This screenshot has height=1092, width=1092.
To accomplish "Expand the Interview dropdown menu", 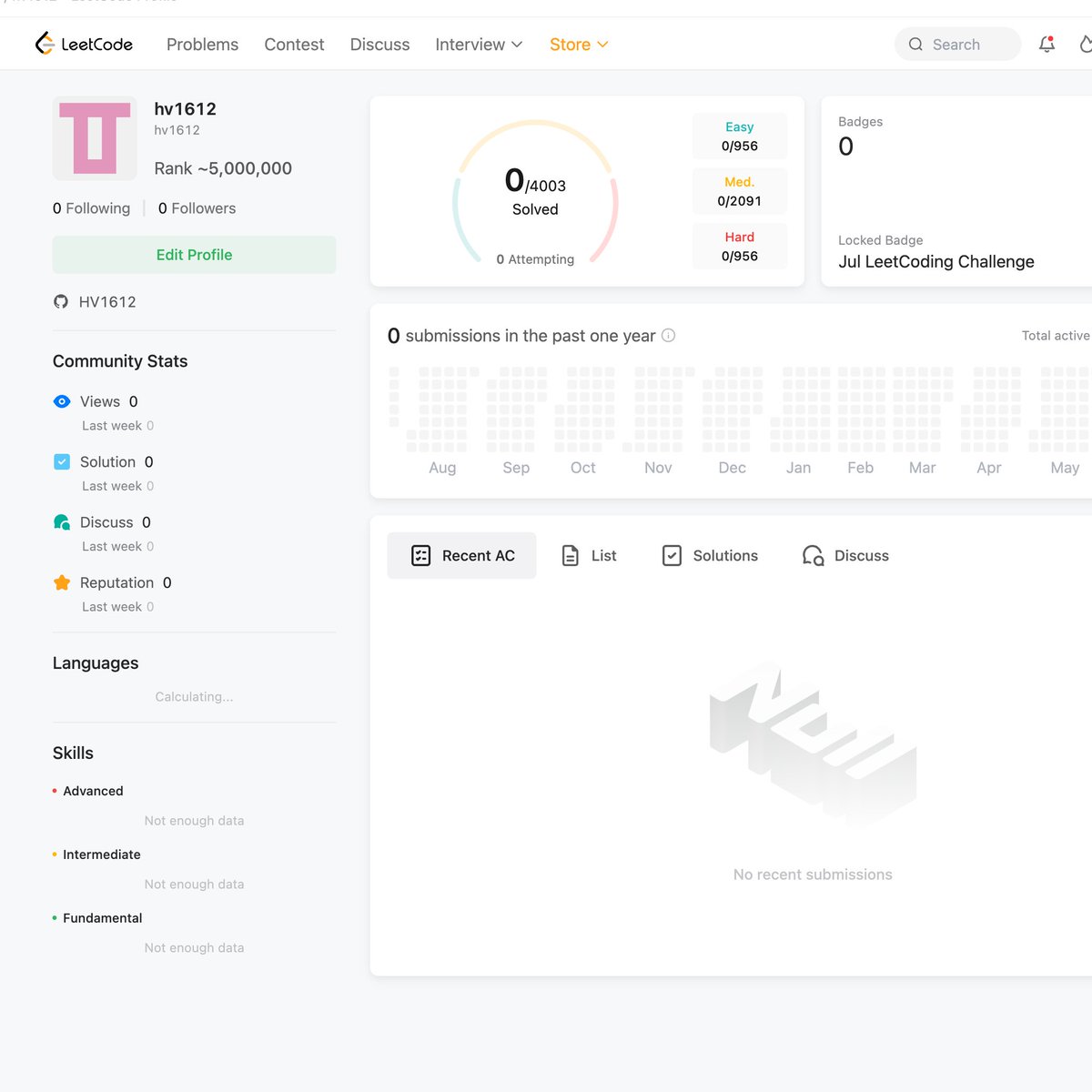I will pos(479,45).
